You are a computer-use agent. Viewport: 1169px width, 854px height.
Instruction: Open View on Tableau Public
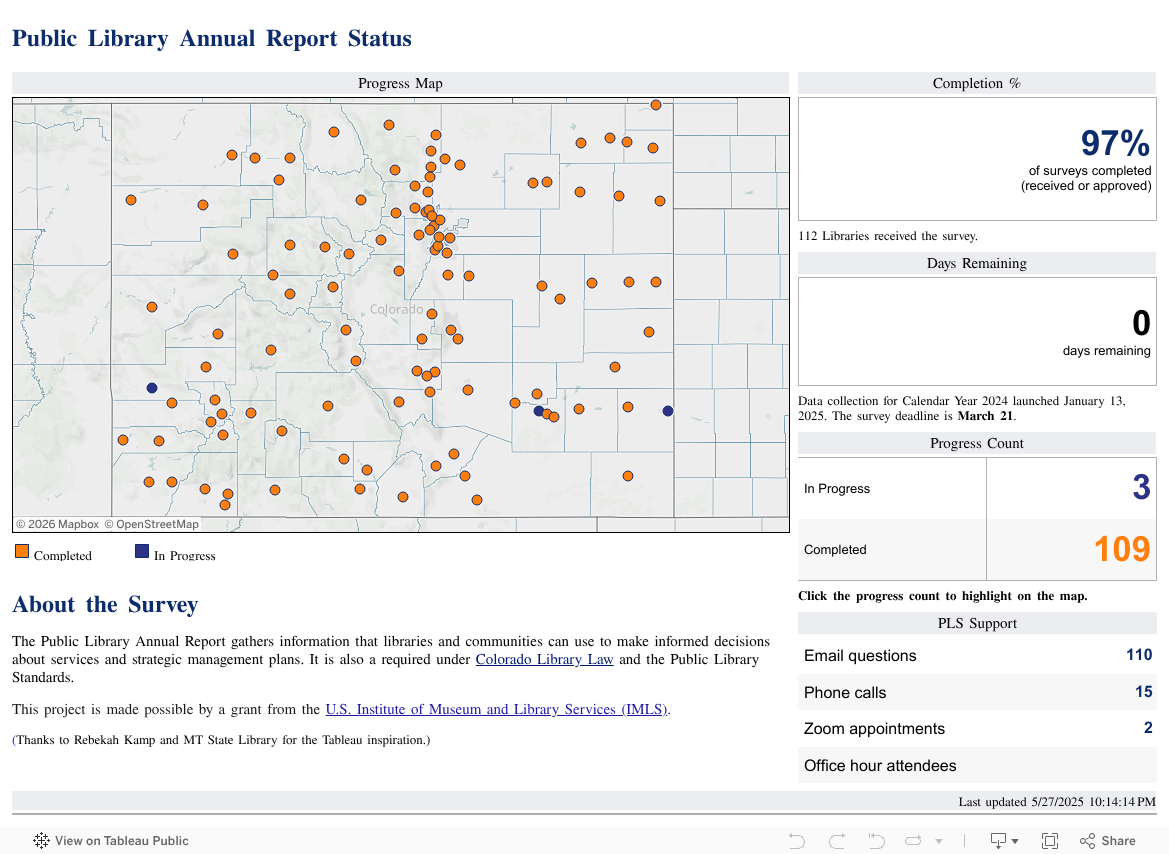tap(121, 841)
